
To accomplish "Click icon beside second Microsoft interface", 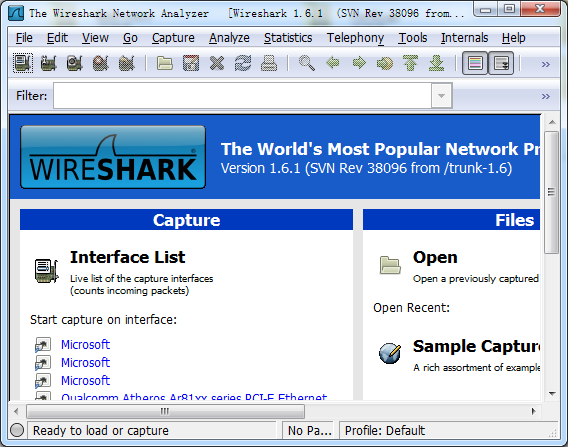I will coord(43,363).
